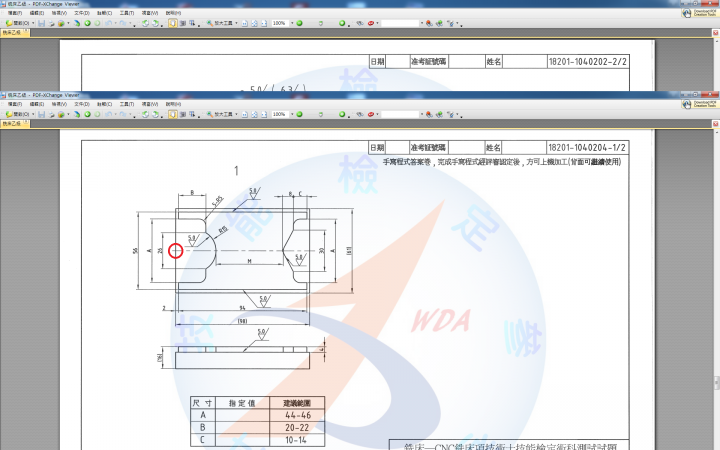Select the Snapshot tool in lower window
Screen dimensions: 720x450
[183, 114]
